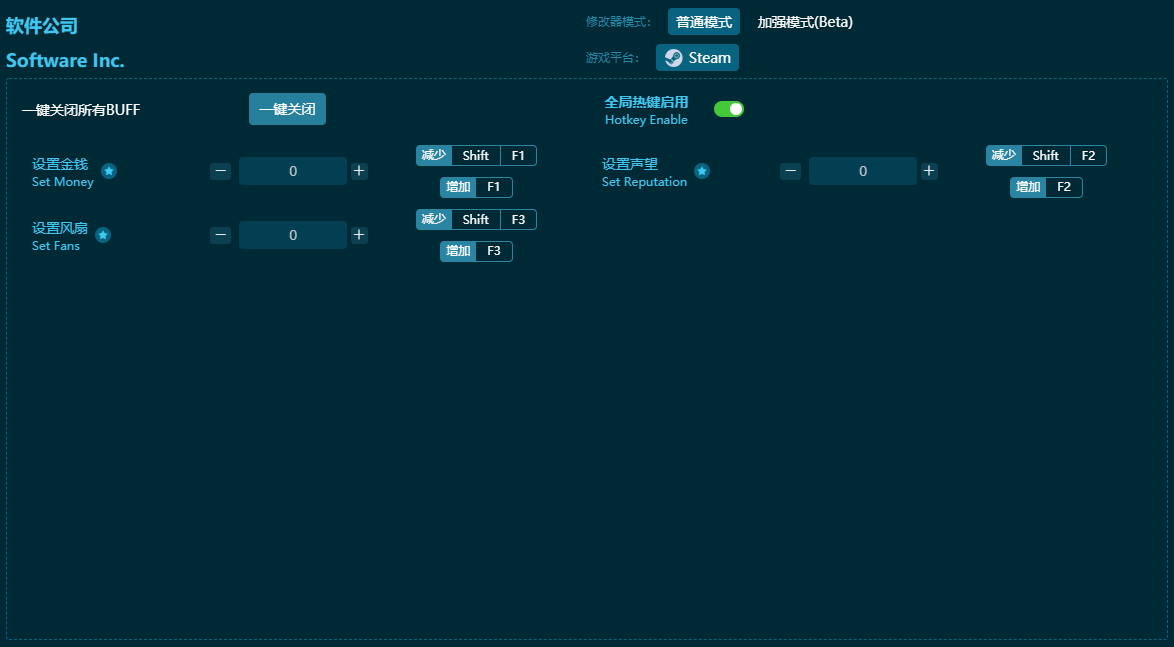Click the F3 increase hotkey for fans
The image size is (1174, 647).
(x=476, y=251)
